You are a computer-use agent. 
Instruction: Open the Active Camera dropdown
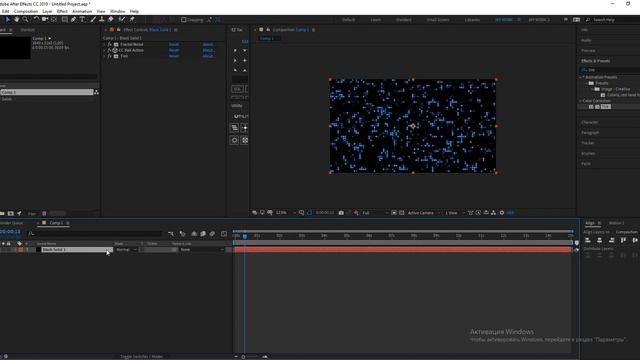(x=424, y=213)
